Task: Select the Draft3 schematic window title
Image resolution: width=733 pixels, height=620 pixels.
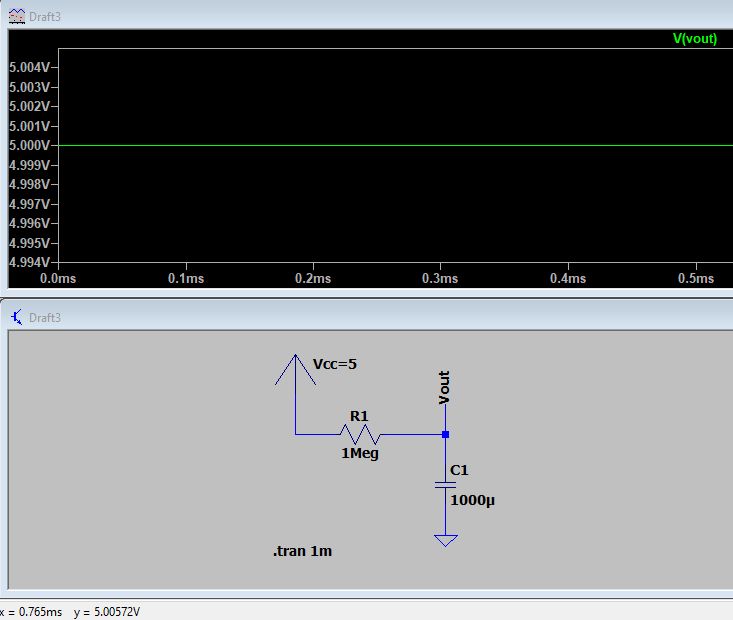Action: (45, 318)
